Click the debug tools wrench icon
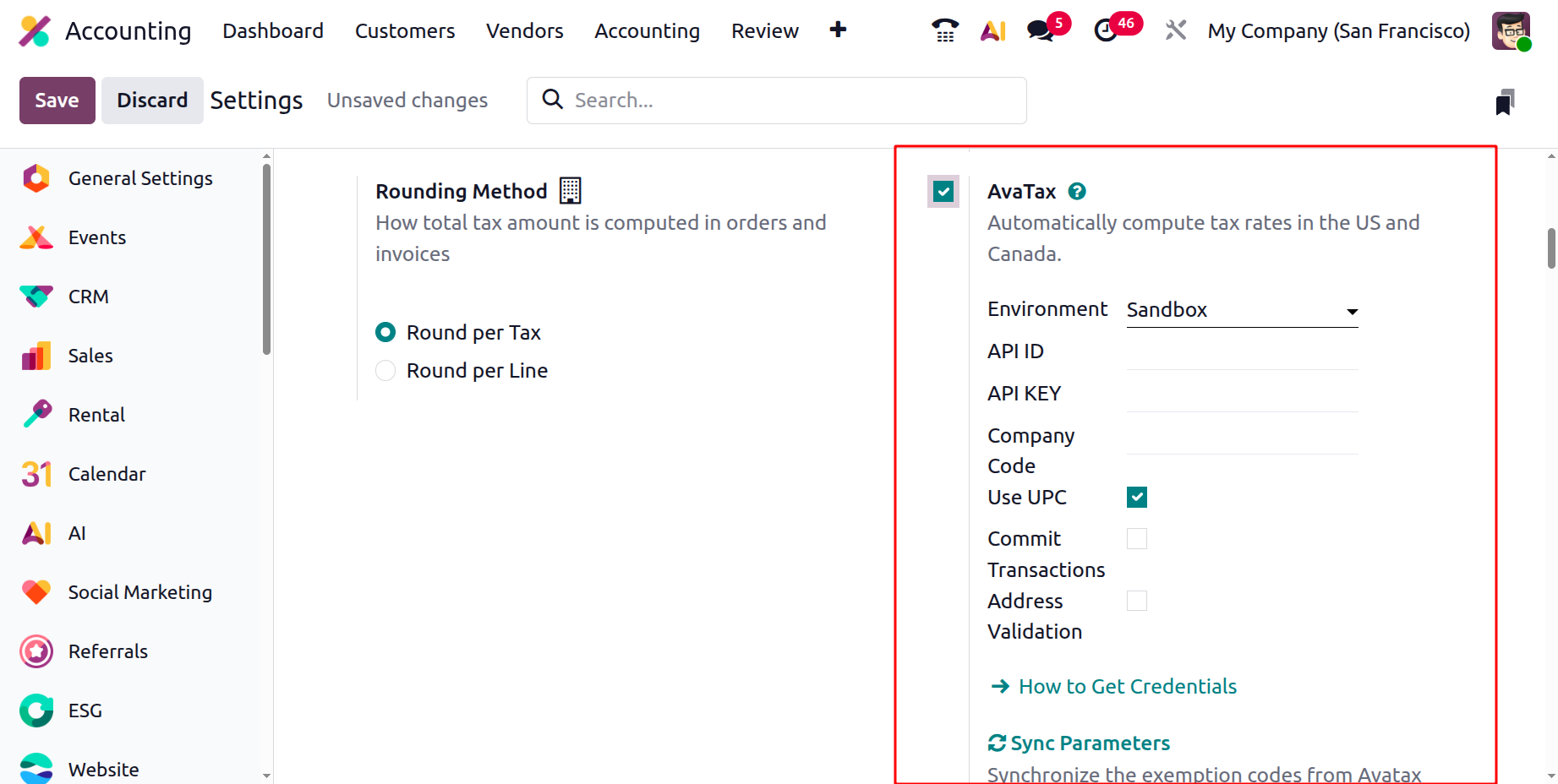Image resolution: width=1558 pixels, height=784 pixels. (1175, 31)
